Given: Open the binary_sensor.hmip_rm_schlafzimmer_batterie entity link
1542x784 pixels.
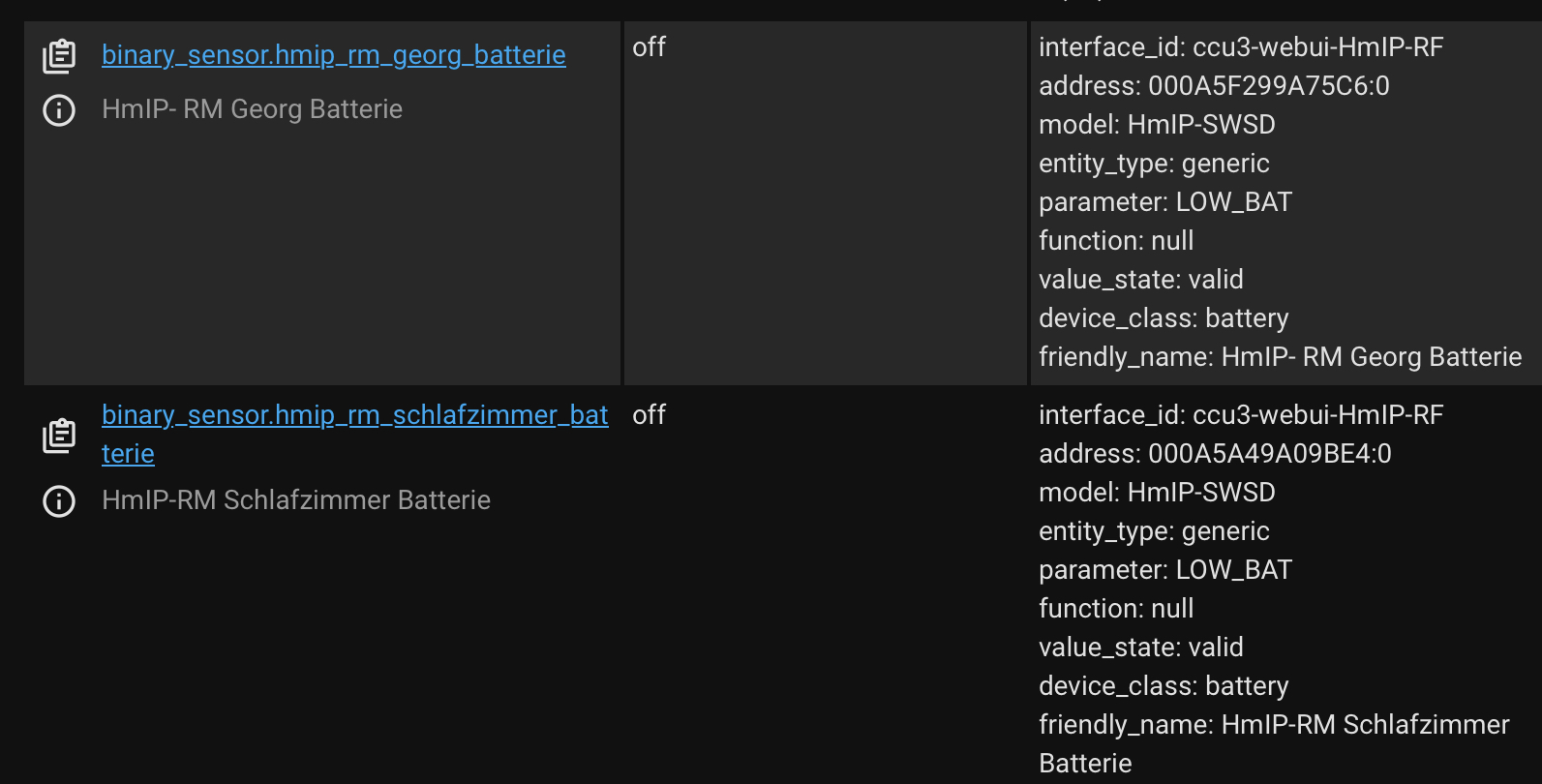Looking at the screenshot, I should coord(355,434).
